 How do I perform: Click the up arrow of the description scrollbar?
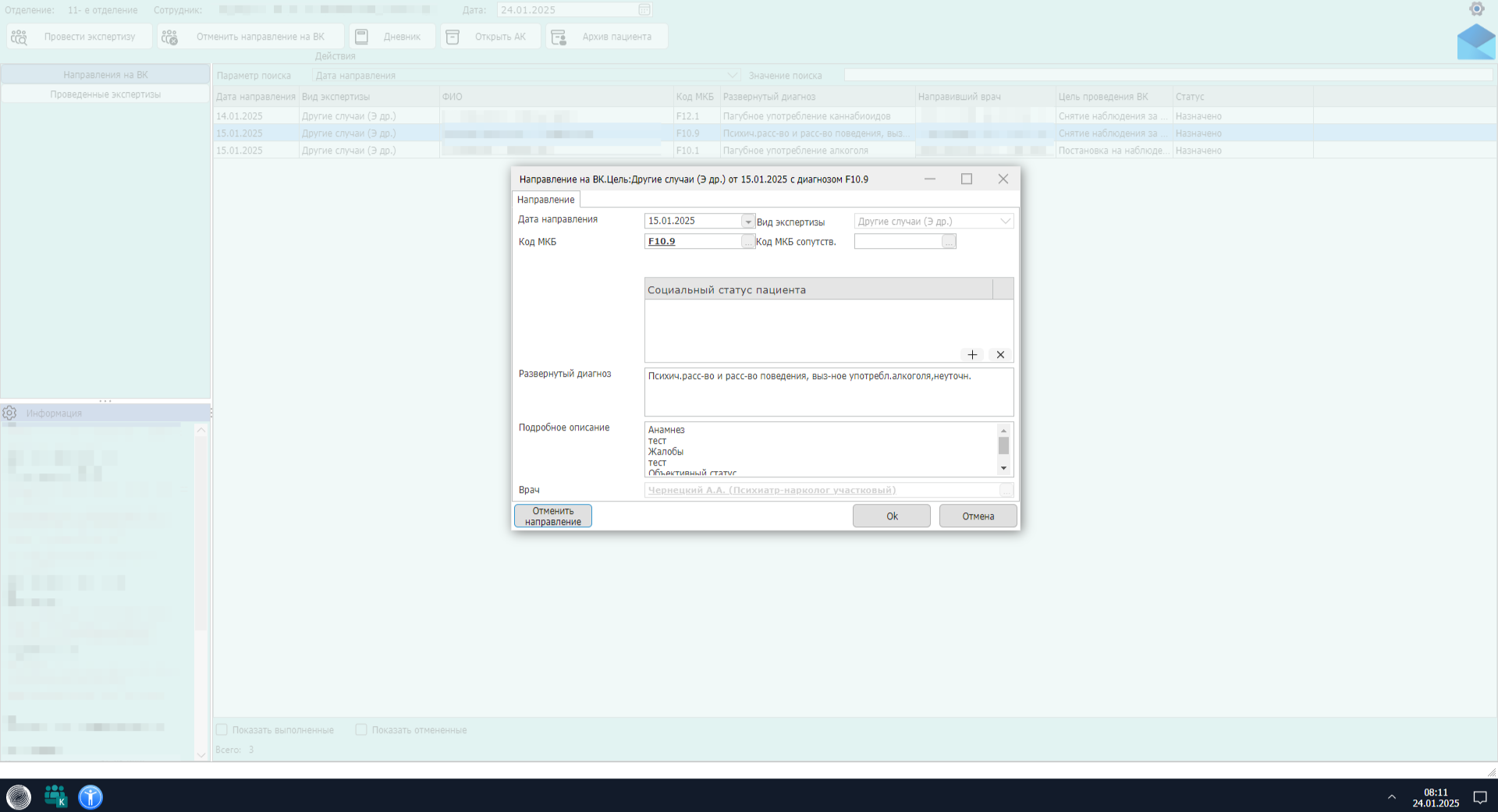coord(1003,431)
